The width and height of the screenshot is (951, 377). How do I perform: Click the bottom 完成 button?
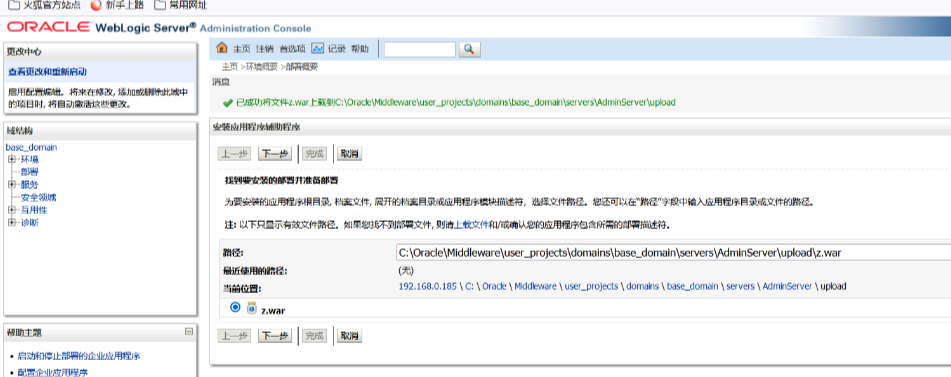[x=314, y=336]
